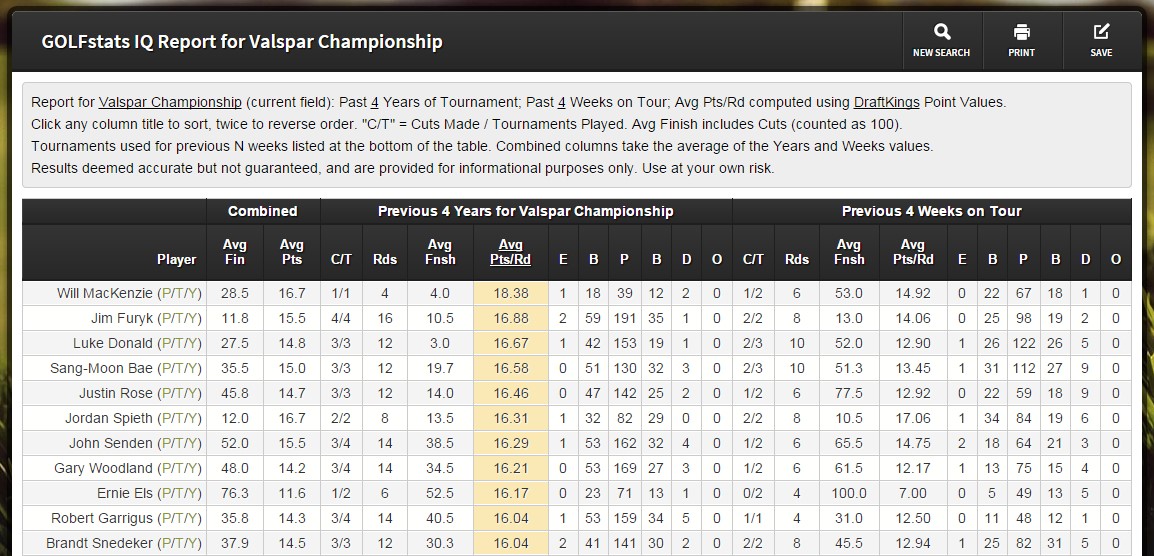Viewport: 1154px width, 556px height.
Task: Sort by Combined Avg Fin column
Action: tap(235, 252)
